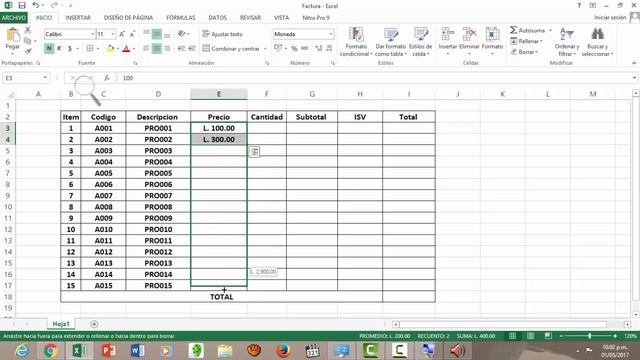
Task: Open the Moneda number format dropdown
Action: pos(331,34)
